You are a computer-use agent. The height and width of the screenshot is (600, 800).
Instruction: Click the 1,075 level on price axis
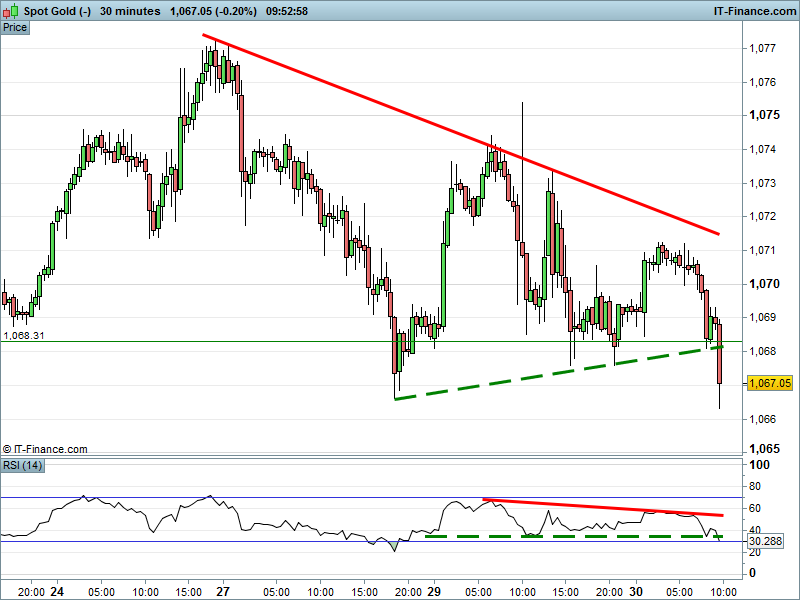(764, 115)
